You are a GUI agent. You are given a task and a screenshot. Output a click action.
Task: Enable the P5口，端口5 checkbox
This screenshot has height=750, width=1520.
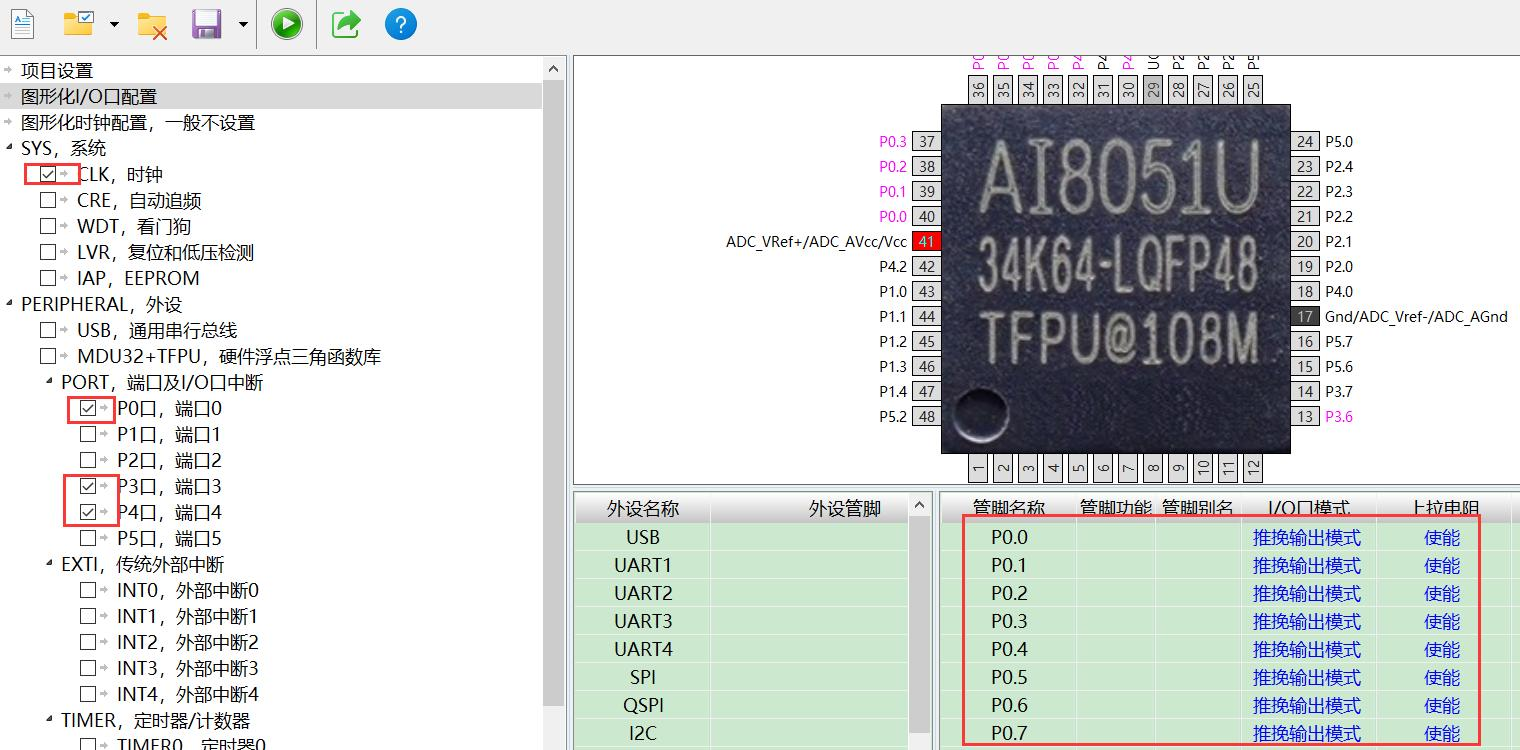[88, 538]
